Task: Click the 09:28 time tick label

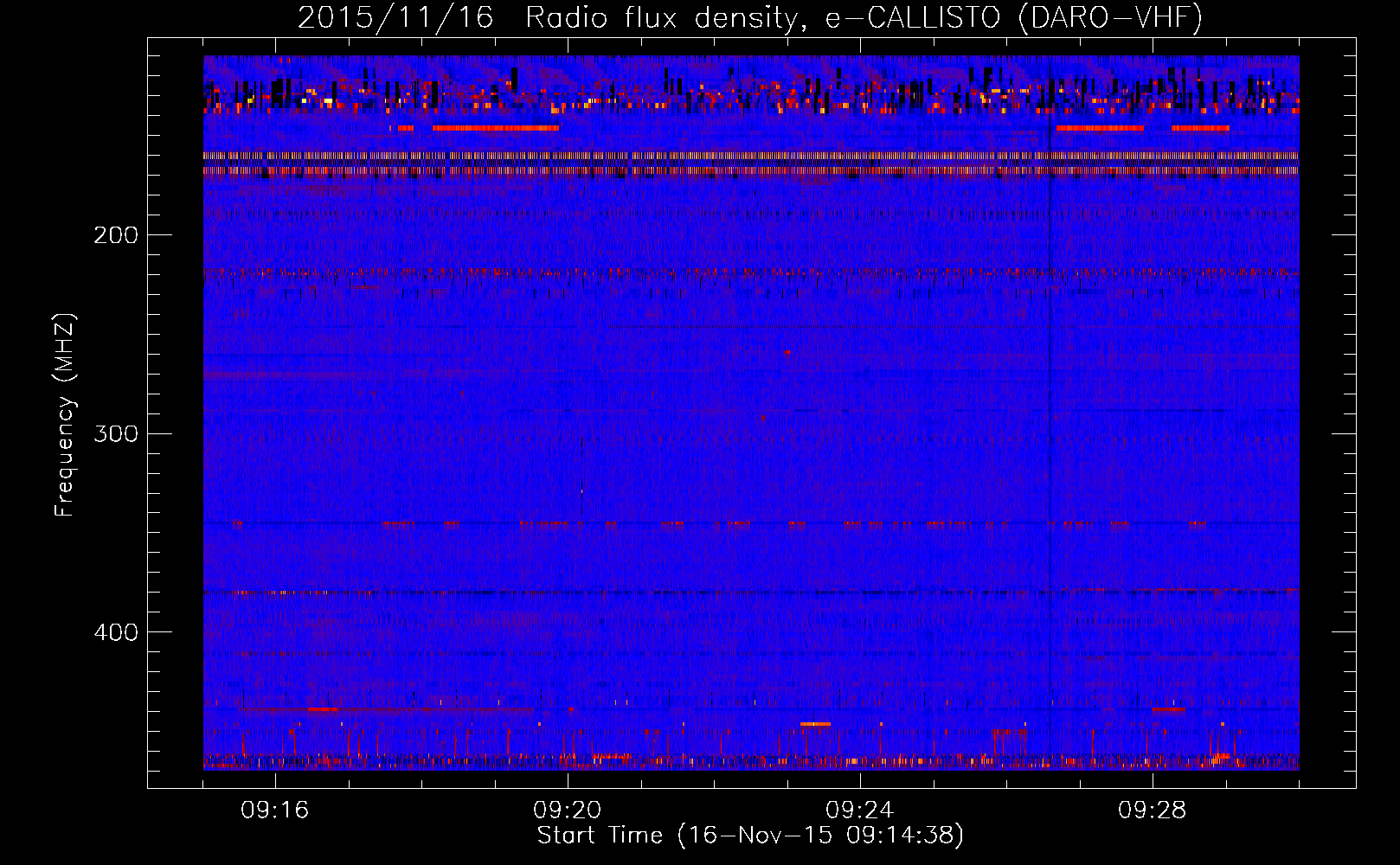Action: pyautogui.click(x=1153, y=811)
